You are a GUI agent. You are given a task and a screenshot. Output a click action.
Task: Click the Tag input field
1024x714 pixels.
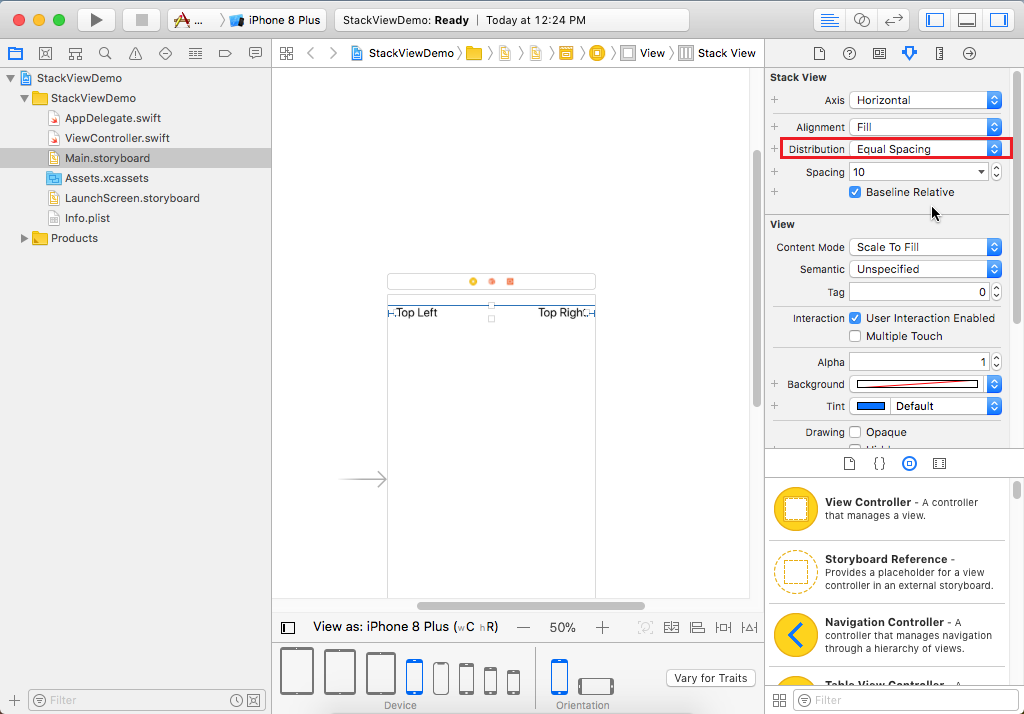coord(919,292)
